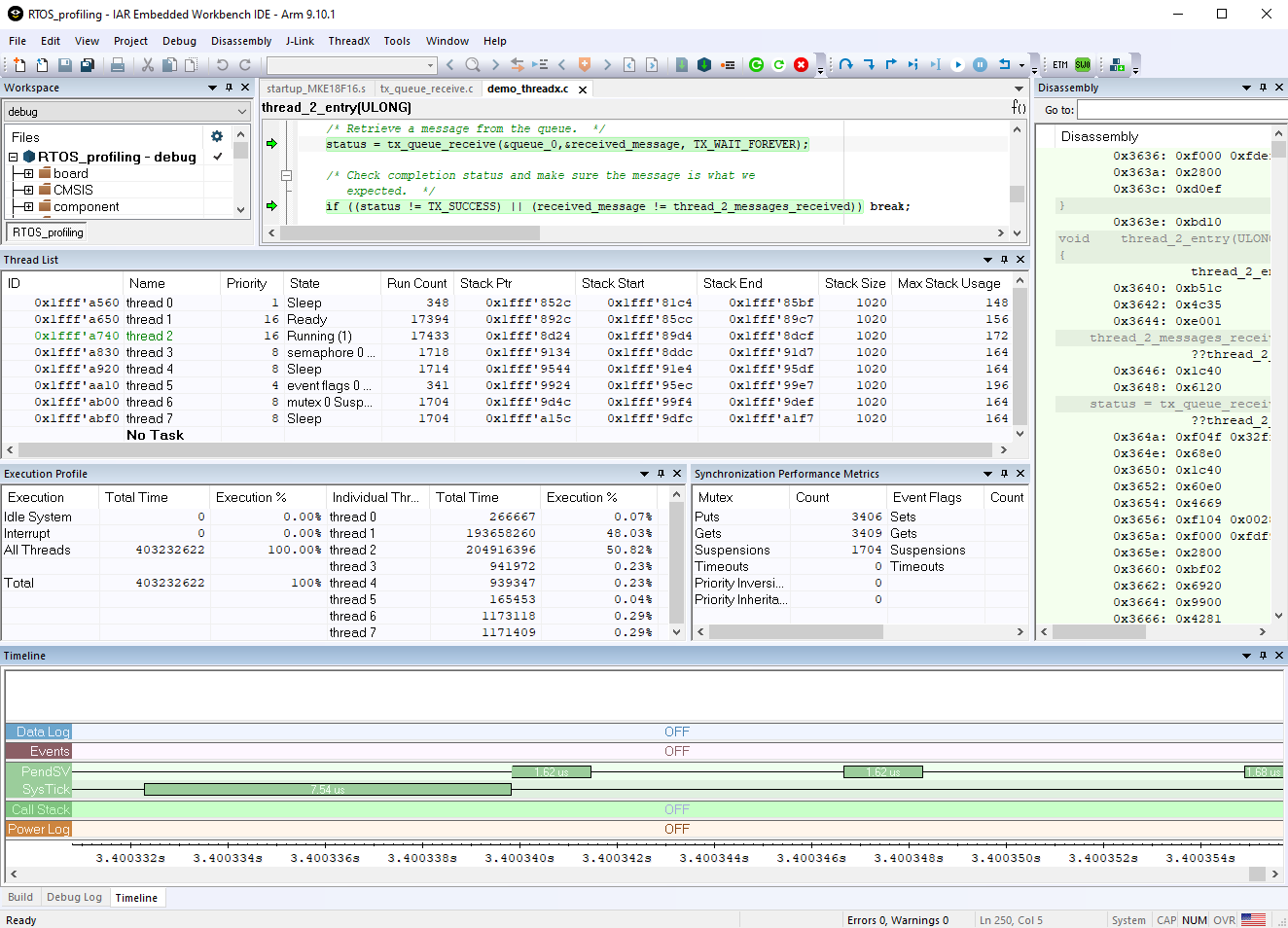
Task: Click the Redo arrow icon
Action: pos(244,65)
